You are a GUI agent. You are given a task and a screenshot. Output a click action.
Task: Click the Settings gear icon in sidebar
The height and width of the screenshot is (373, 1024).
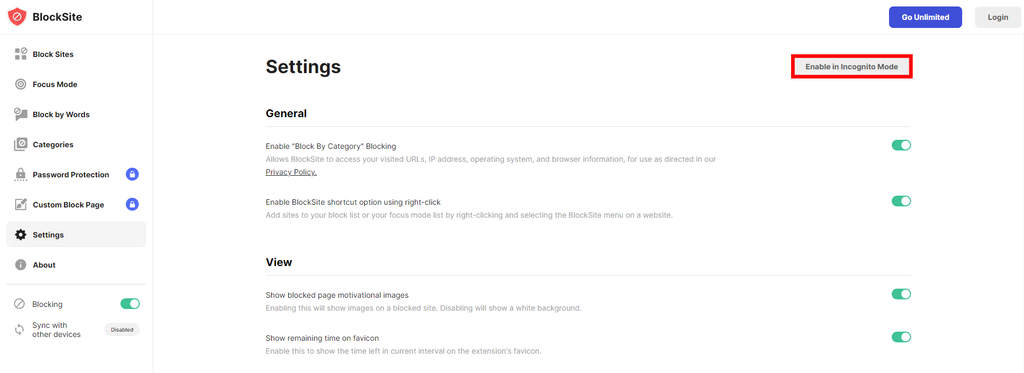(20, 235)
